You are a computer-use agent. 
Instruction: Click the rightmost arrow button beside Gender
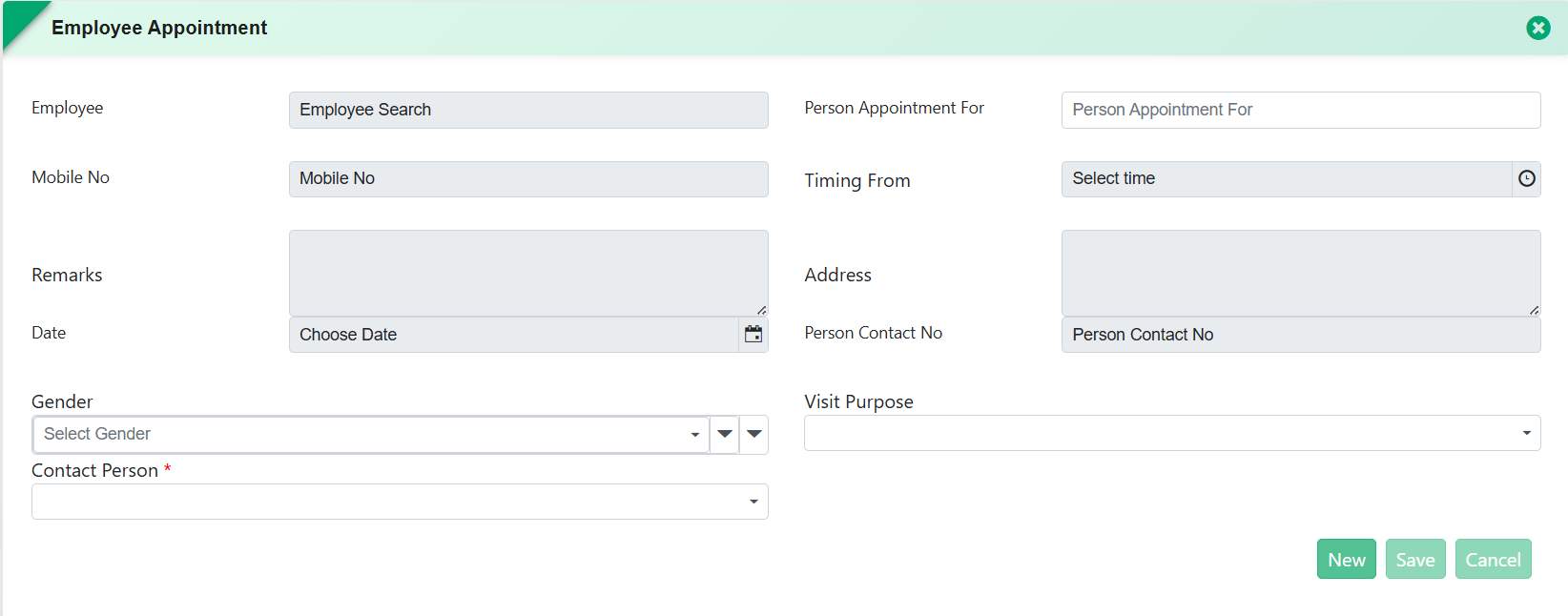point(753,434)
